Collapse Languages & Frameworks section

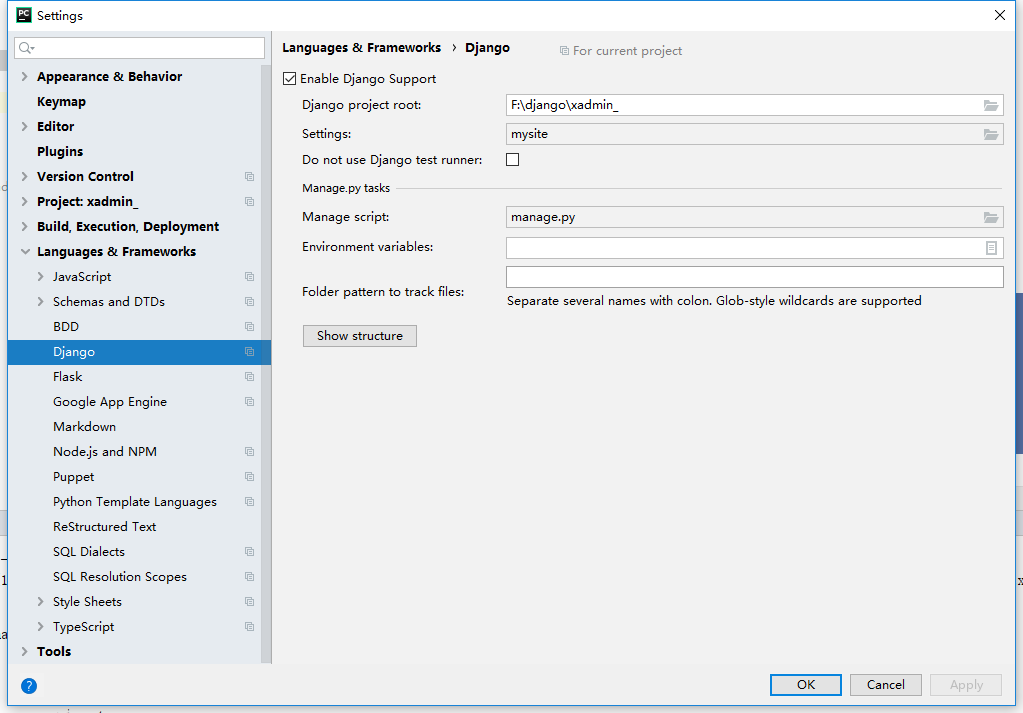click(25, 252)
